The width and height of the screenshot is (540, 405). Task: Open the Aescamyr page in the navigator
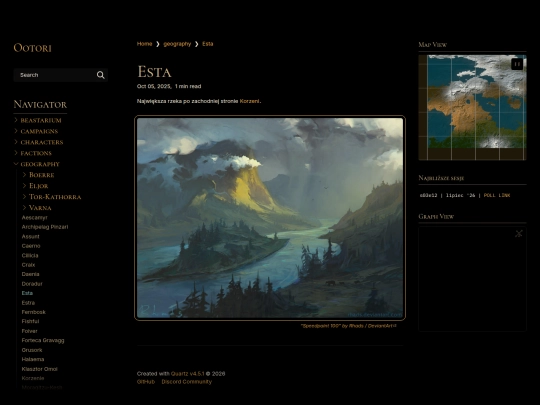34,218
